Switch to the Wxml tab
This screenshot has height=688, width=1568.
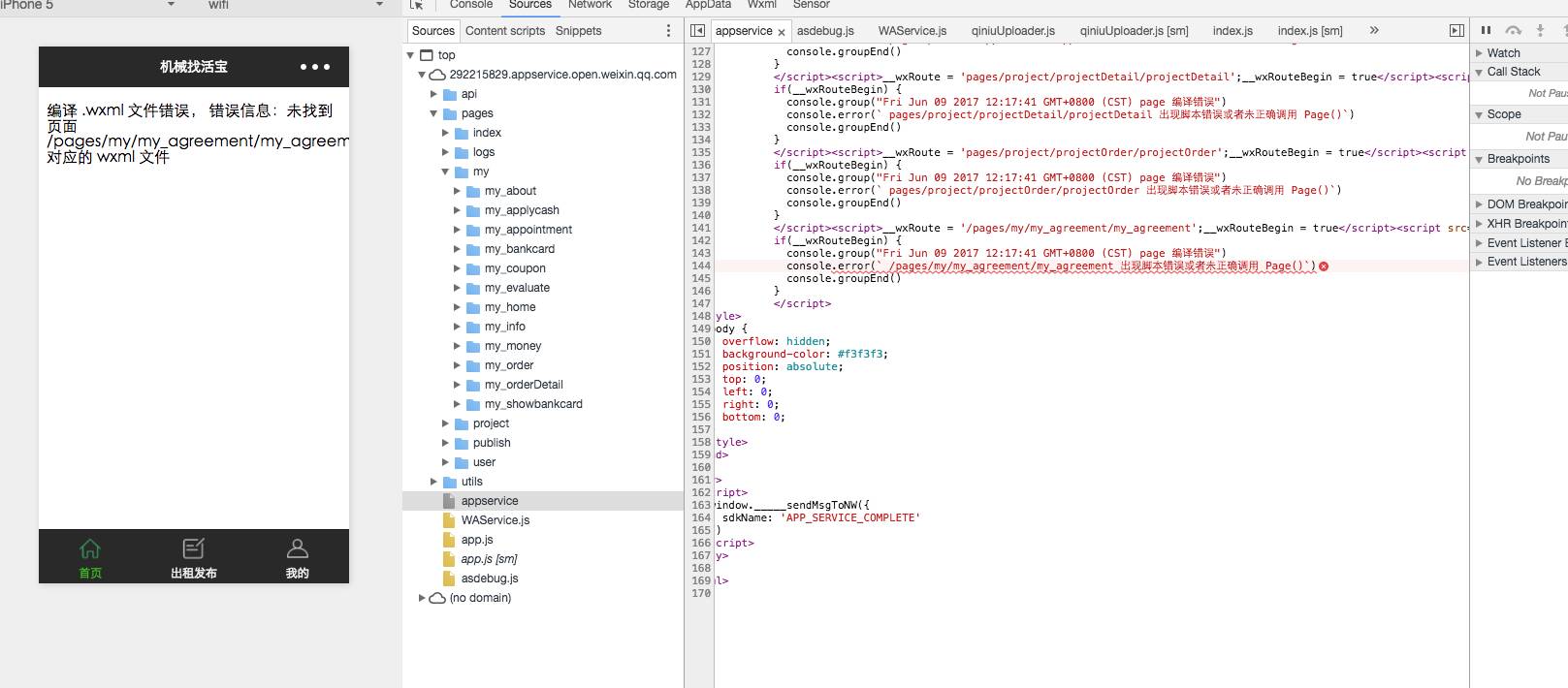tap(762, 5)
